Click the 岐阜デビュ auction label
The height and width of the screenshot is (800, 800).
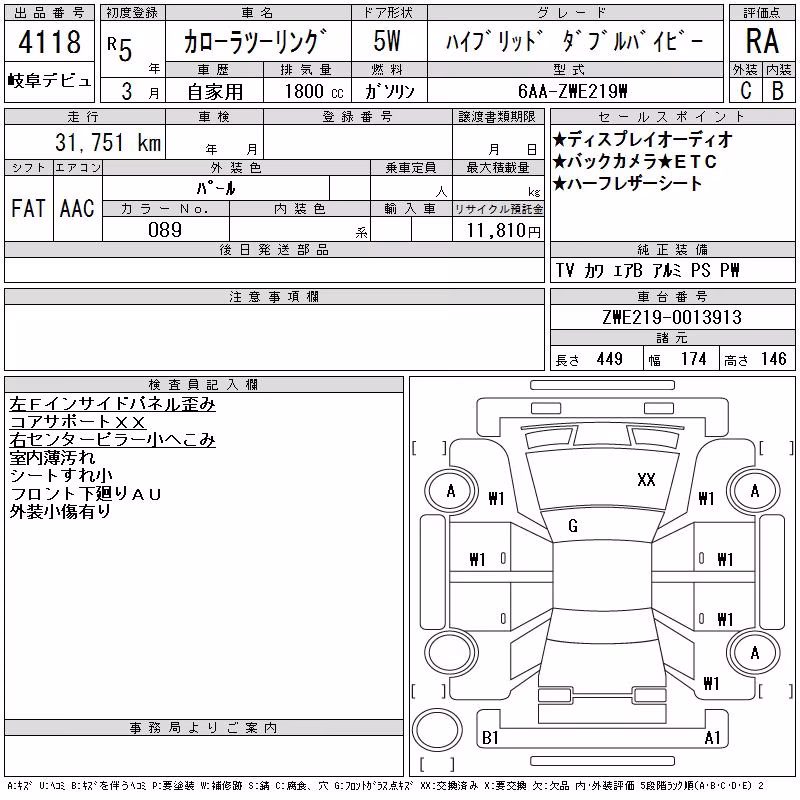coord(49,81)
